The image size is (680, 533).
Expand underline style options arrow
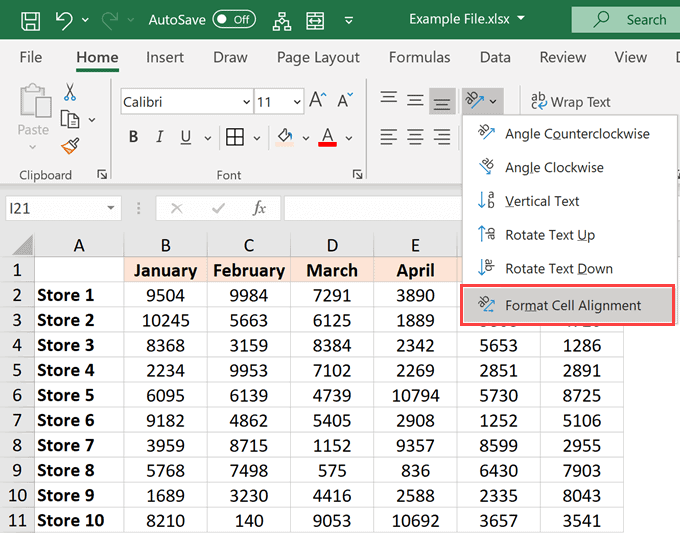pos(208,138)
